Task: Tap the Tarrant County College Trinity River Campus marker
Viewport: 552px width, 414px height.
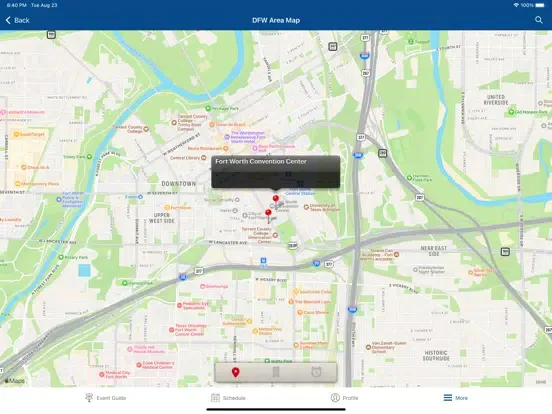Action: pos(174,123)
